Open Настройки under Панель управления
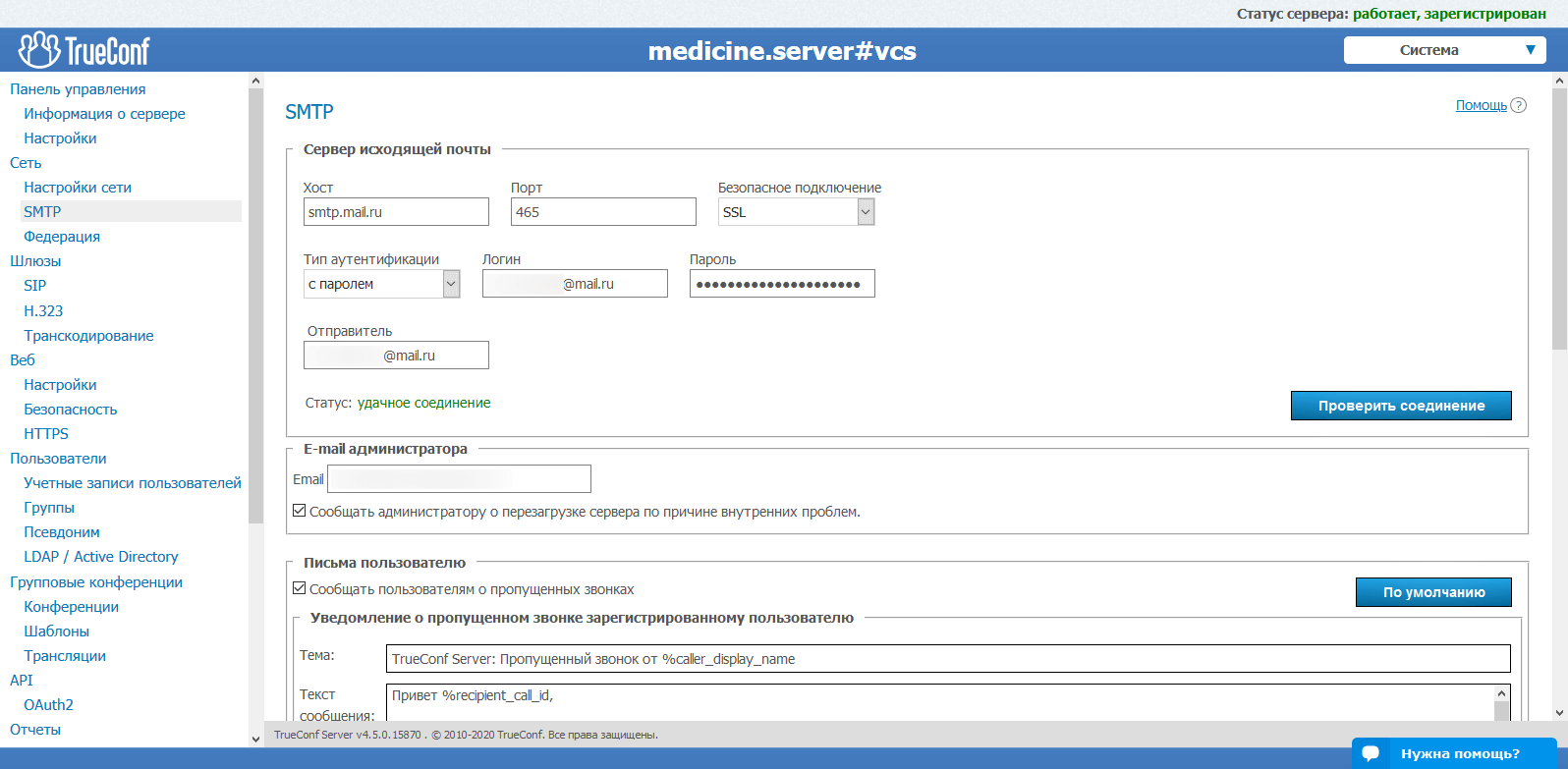Screen dimensions: 1568x769 (60, 138)
